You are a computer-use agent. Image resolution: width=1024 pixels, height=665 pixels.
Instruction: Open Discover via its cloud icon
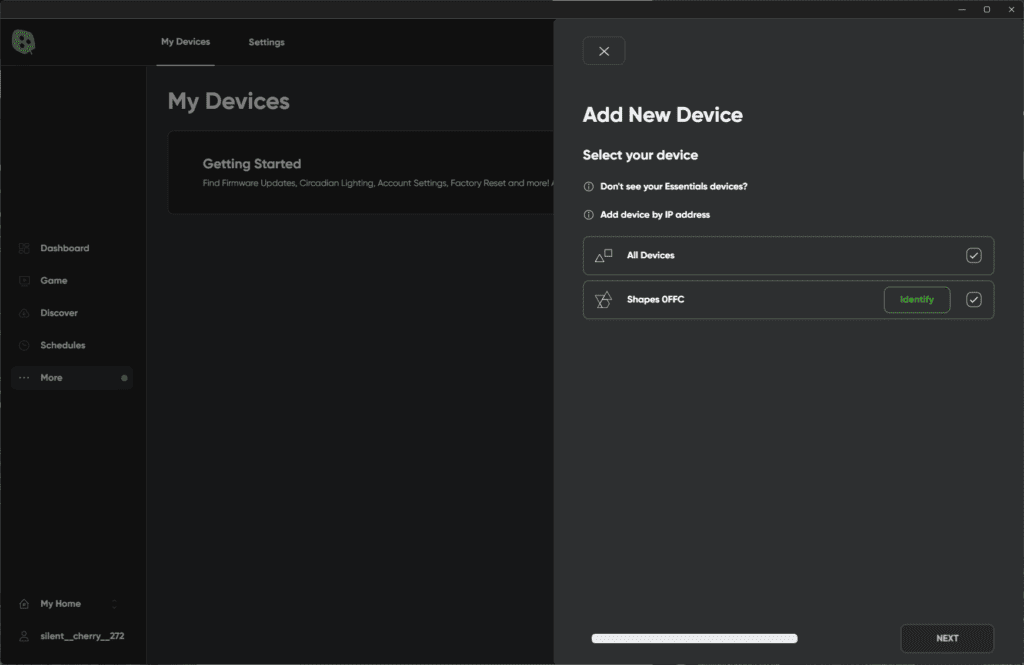click(x=24, y=313)
